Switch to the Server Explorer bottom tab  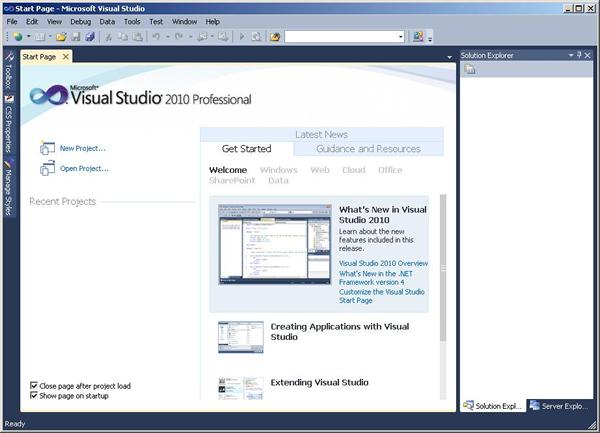tap(559, 406)
